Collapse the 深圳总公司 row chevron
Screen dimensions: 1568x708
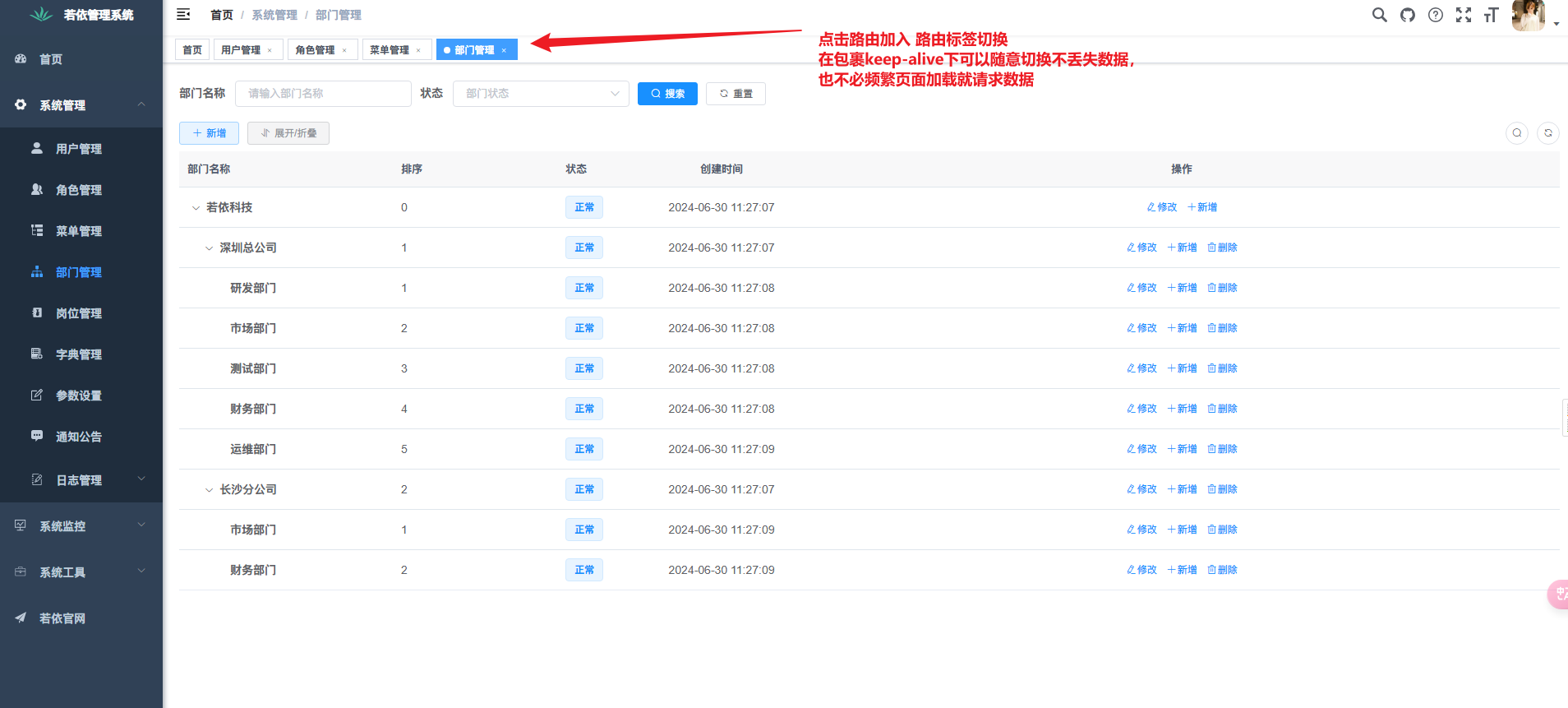pyautogui.click(x=209, y=248)
